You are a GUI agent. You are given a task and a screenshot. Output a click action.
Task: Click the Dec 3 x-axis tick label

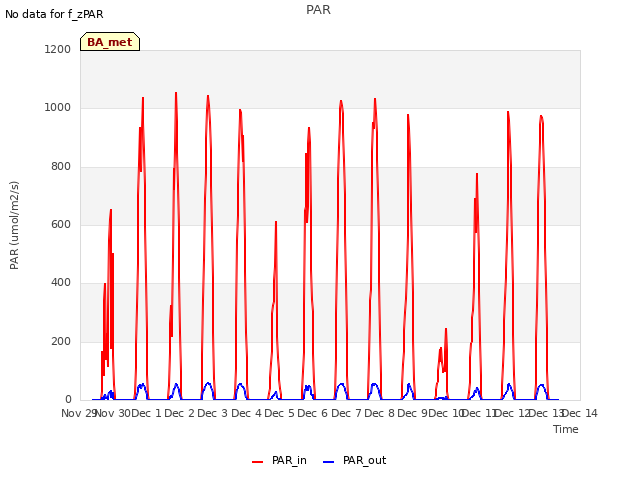pyautogui.click(x=213, y=413)
